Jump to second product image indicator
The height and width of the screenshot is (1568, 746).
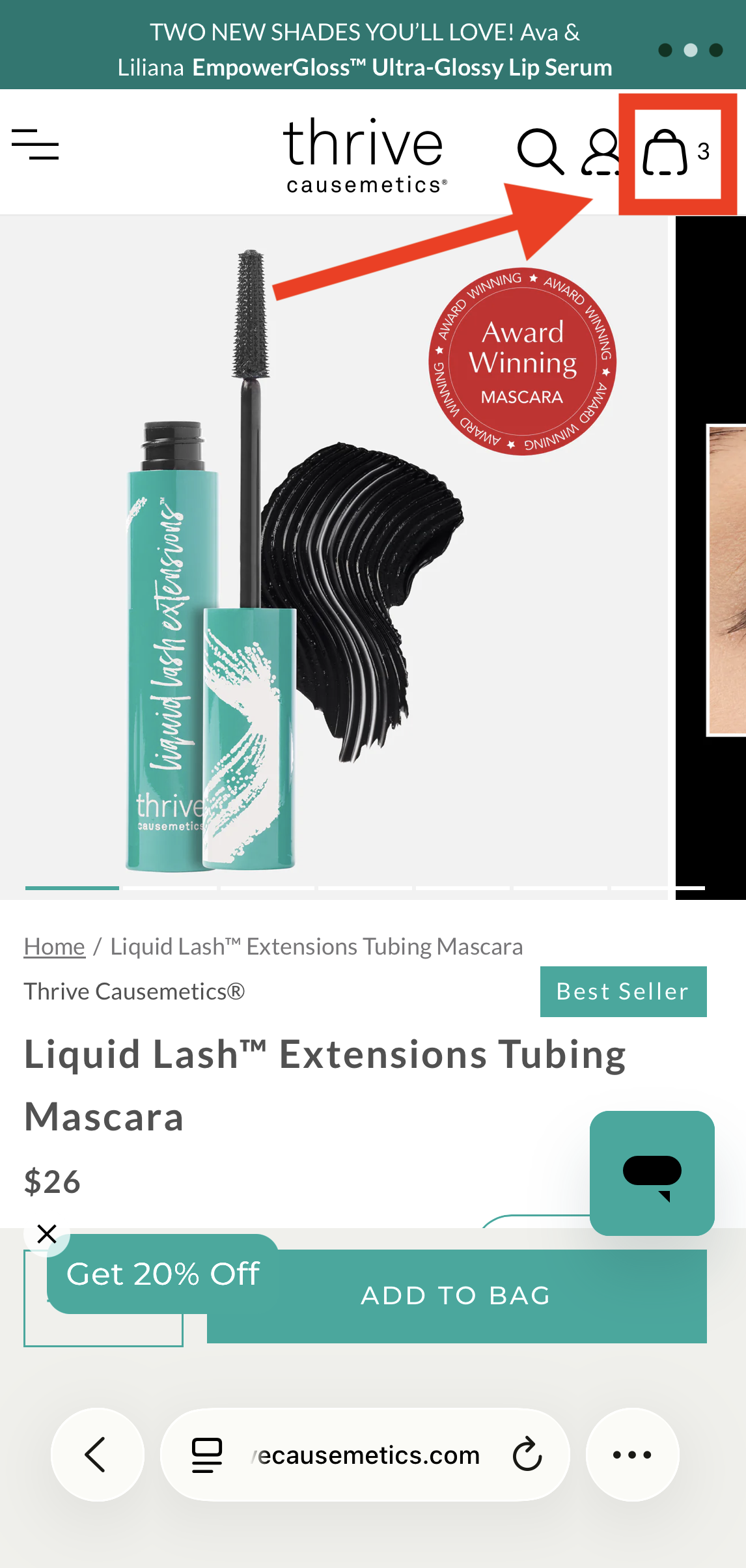tap(170, 888)
